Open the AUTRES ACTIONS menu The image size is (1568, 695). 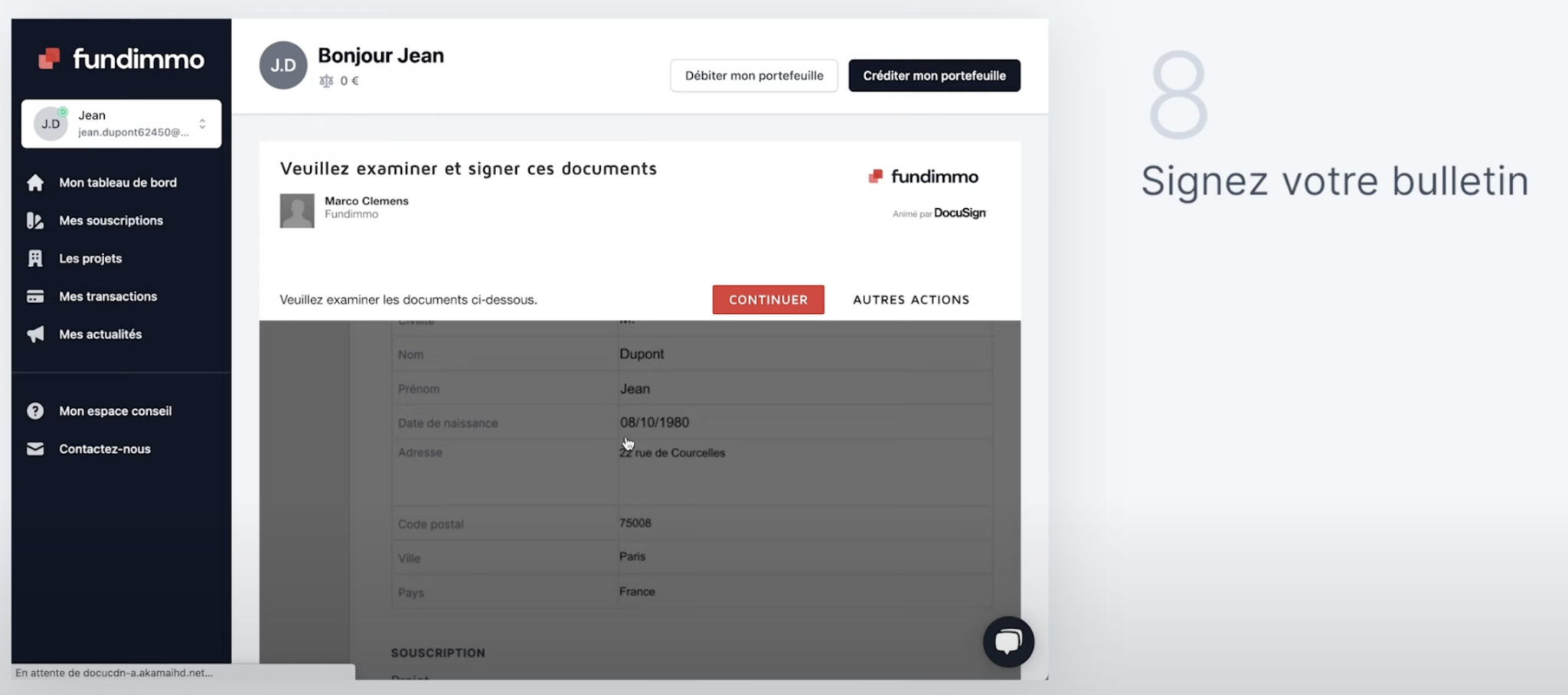coord(911,299)
